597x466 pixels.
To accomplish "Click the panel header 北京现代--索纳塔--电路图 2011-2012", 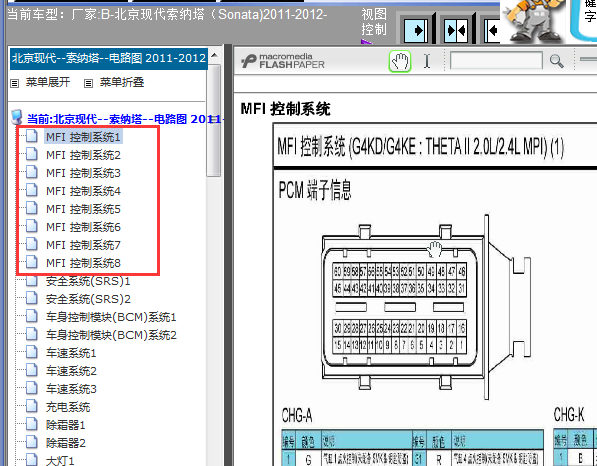I will pyautogui.click(x=109, y=58).
